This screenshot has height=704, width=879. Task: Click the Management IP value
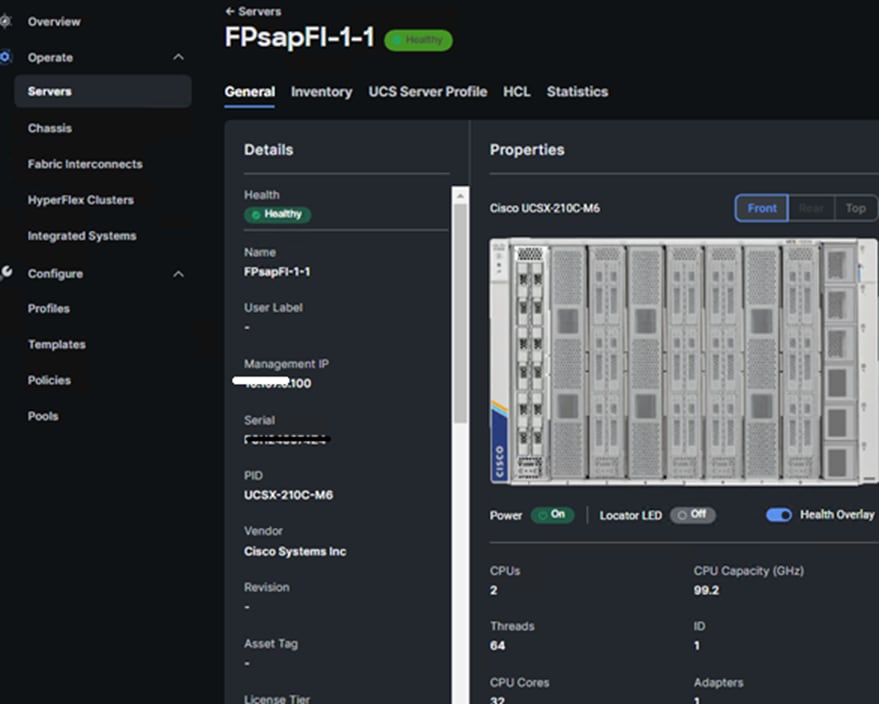(x=277, y=383)
